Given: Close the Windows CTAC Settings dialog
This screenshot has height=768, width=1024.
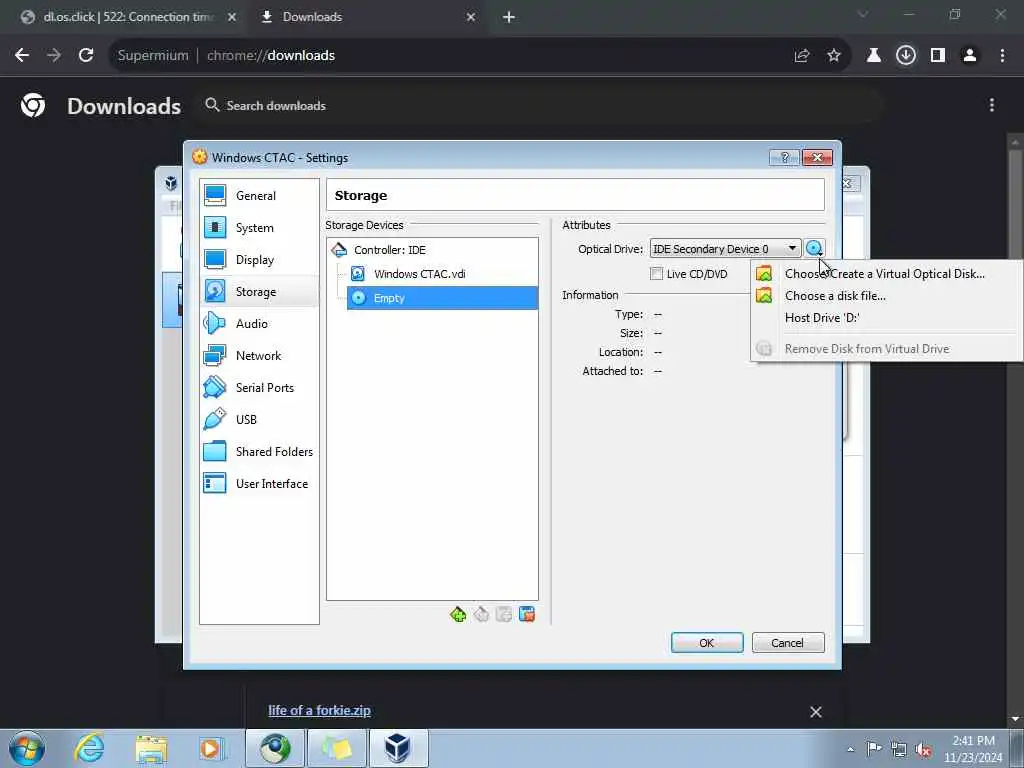Looking at the screenshot, I should [x=817, y=157].
